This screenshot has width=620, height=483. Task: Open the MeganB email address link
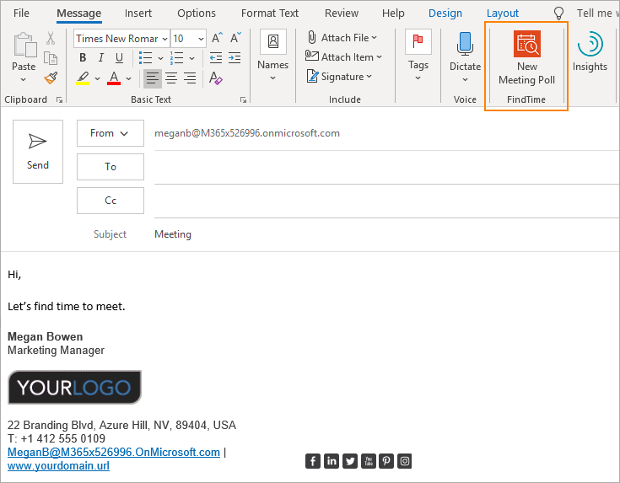[x=113, y=452]
